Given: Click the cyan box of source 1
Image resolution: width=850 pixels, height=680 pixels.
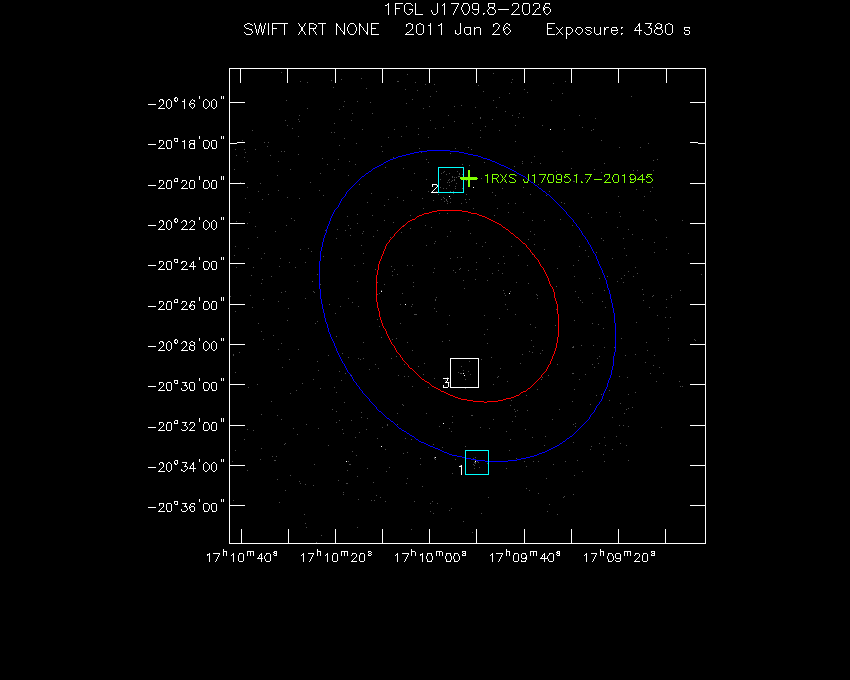Looking at the screenshot, I should 477,463.
